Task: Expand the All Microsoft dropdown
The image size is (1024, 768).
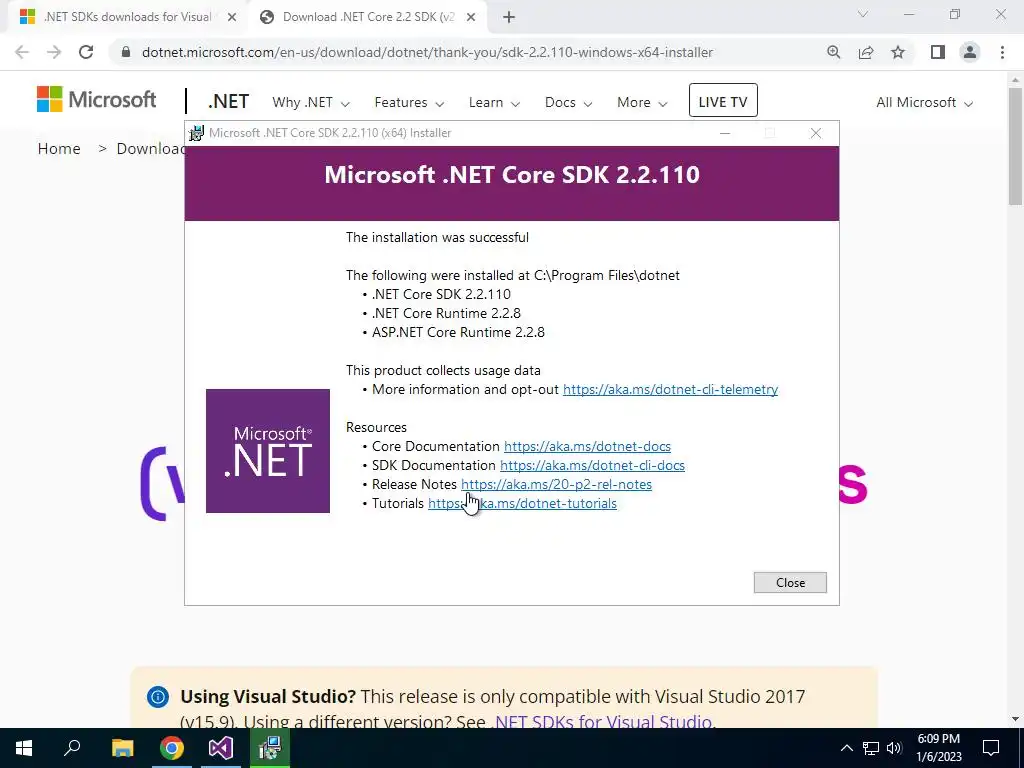Action: coord(924,103)
